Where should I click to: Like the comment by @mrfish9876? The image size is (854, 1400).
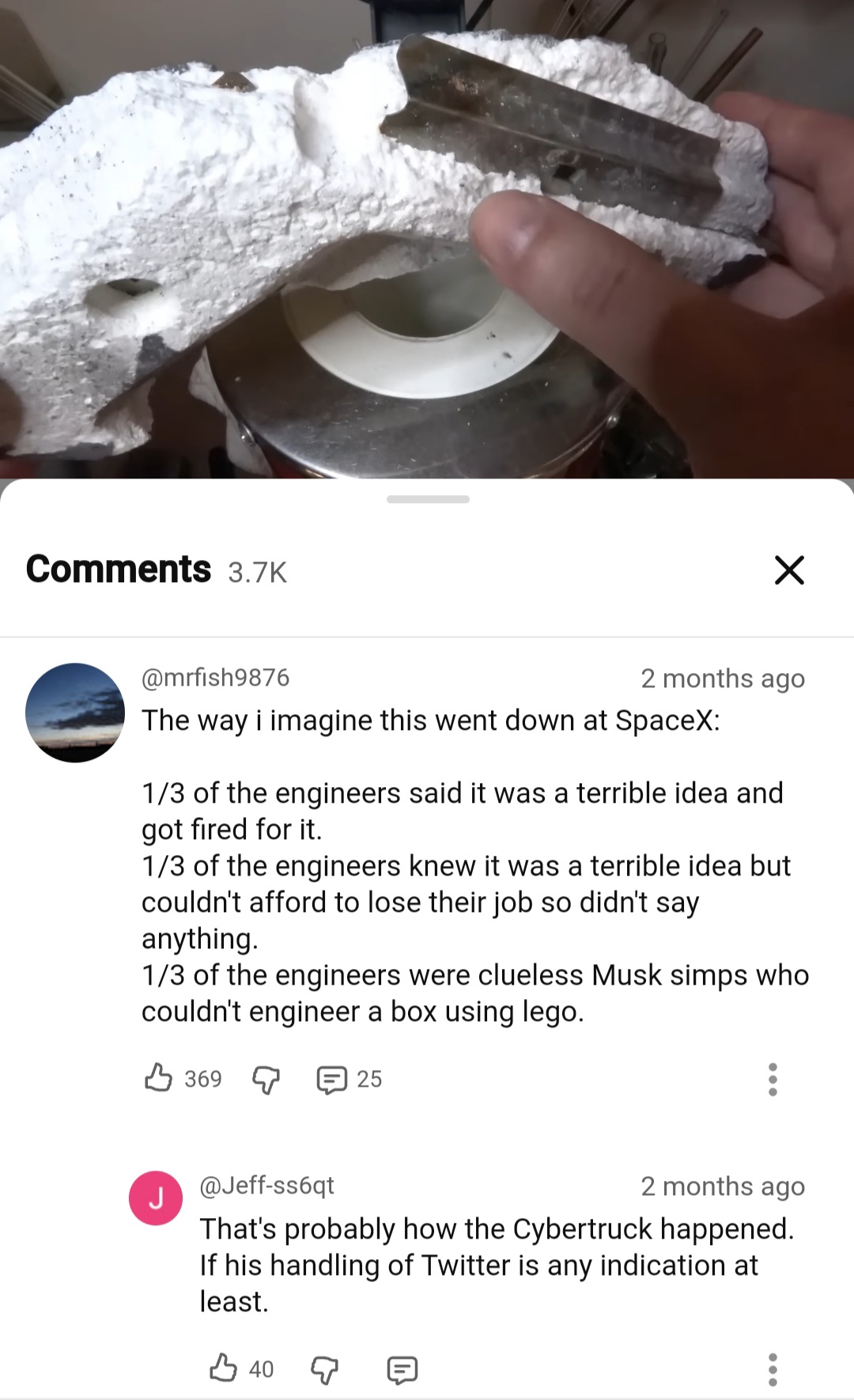coord(159,1078)
